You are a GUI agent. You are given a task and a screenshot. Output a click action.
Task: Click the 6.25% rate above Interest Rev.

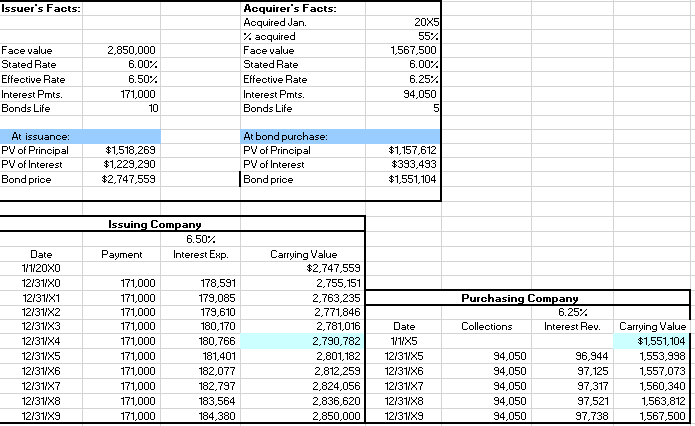(572, 313)
